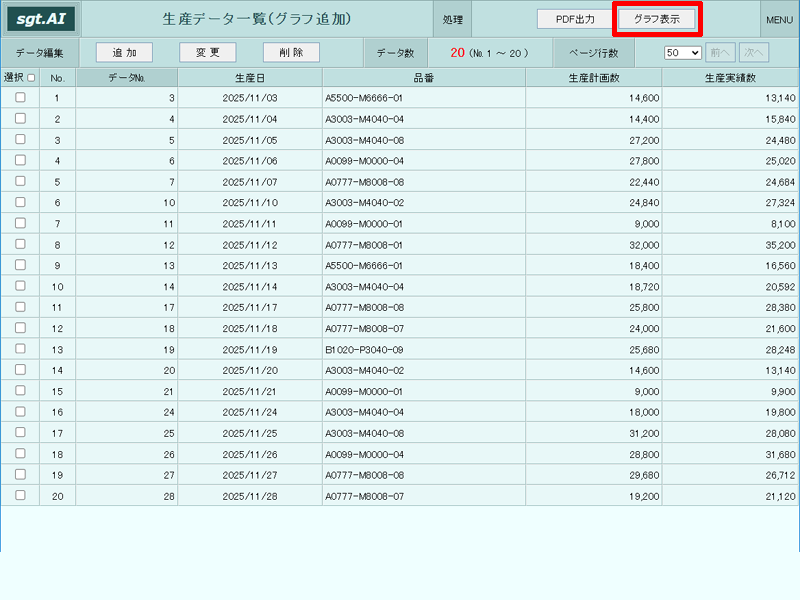Open the グラフ表示 graph view
Screen dimensions: 800x600
pyautogui.click(x=657, y=19)
